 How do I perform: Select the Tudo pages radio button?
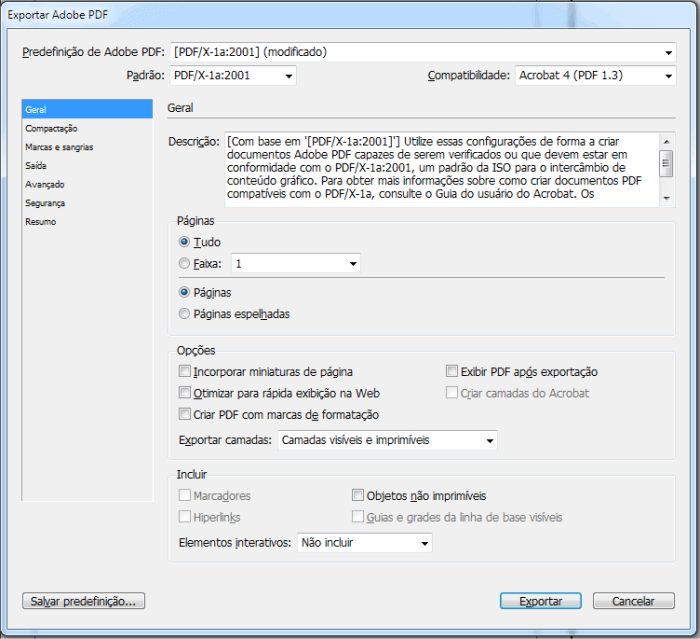tap(184, 242)
